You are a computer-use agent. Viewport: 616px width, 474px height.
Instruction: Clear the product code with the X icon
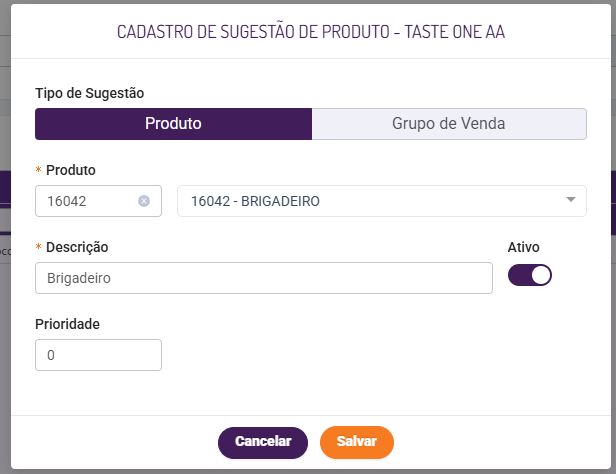[144, 201]
